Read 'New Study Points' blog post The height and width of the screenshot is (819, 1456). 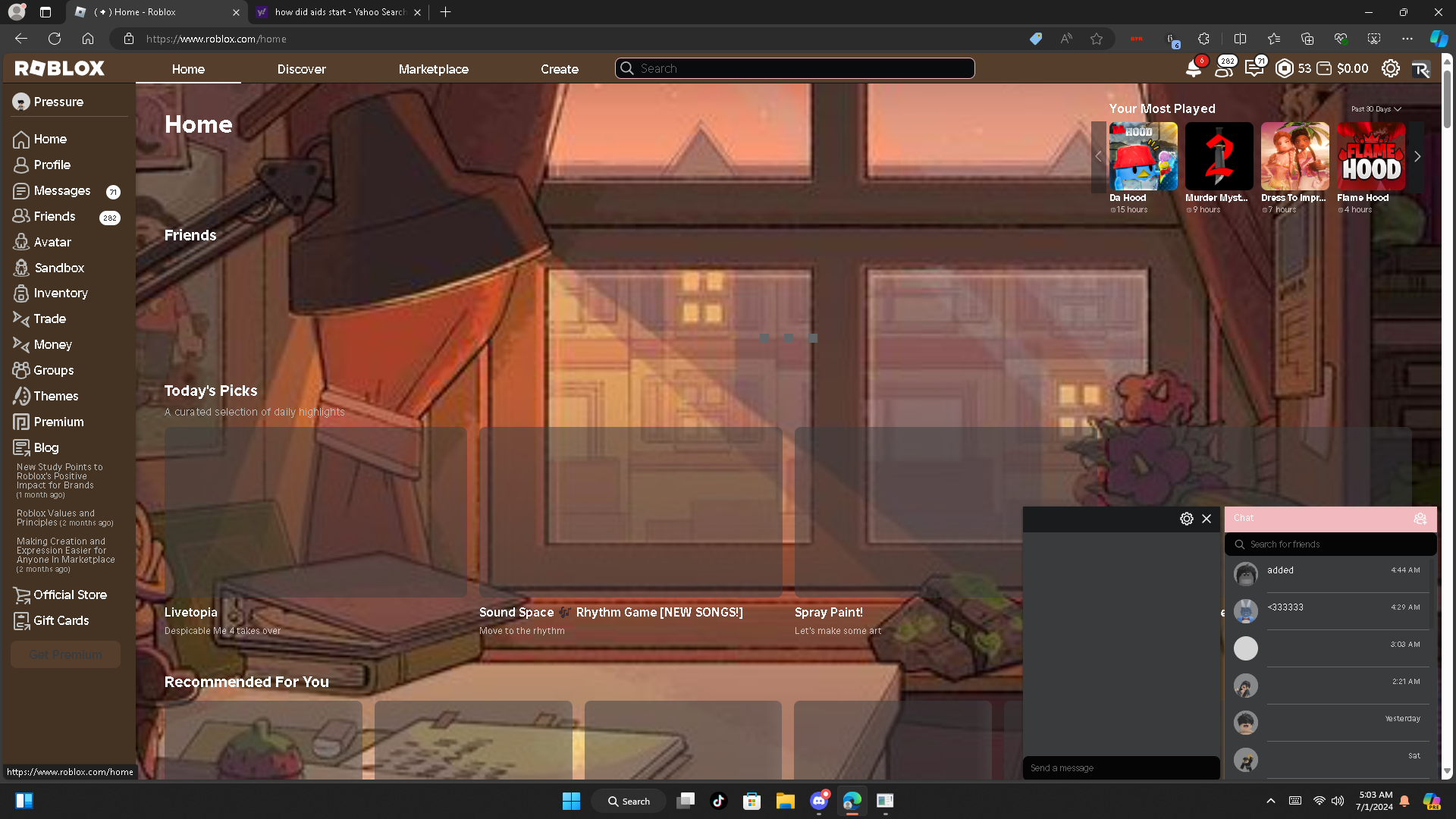pos(60,481)
